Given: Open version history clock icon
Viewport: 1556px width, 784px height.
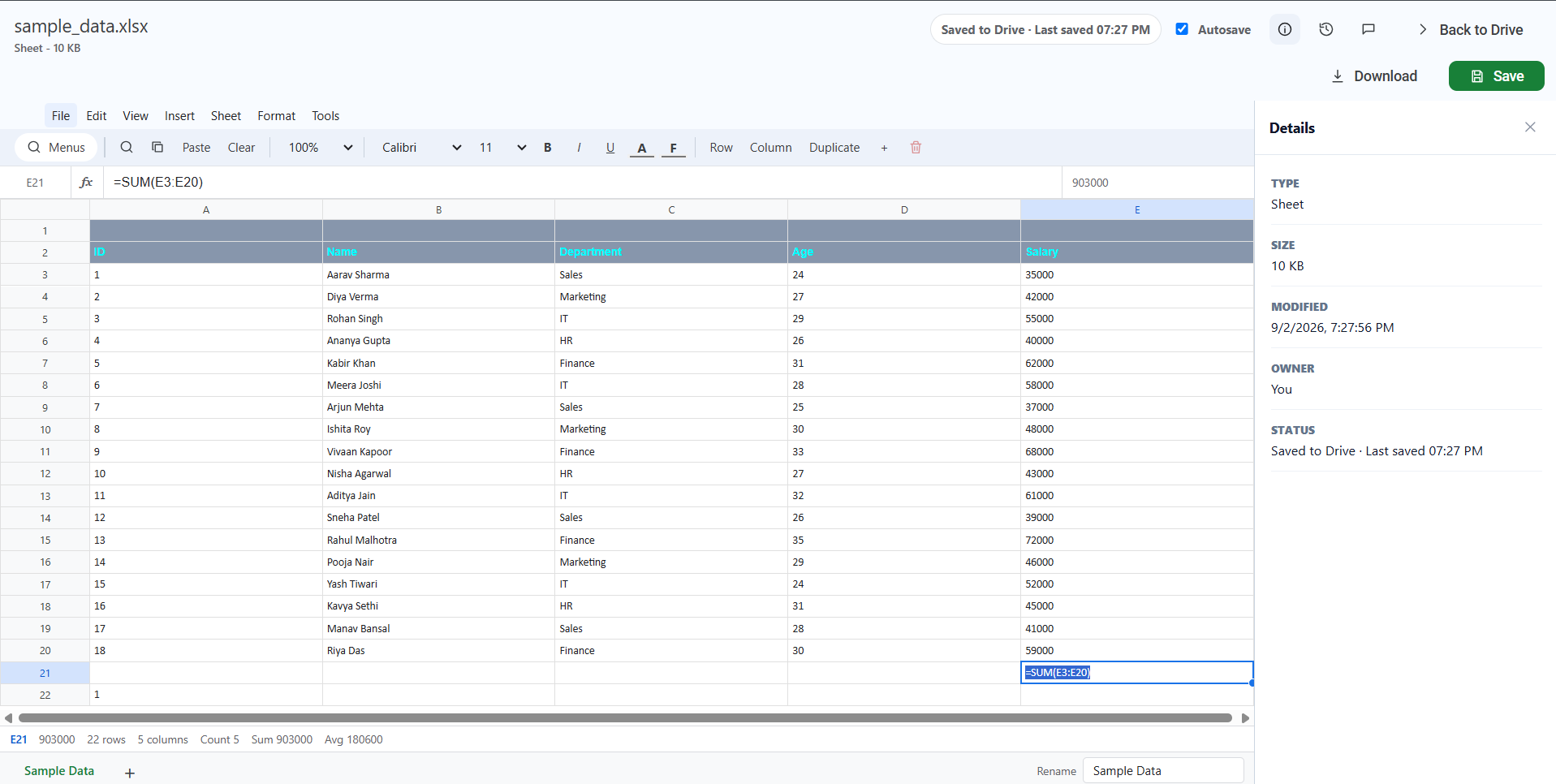Looking at the screenshot, I should click(x=1326, y=29).
